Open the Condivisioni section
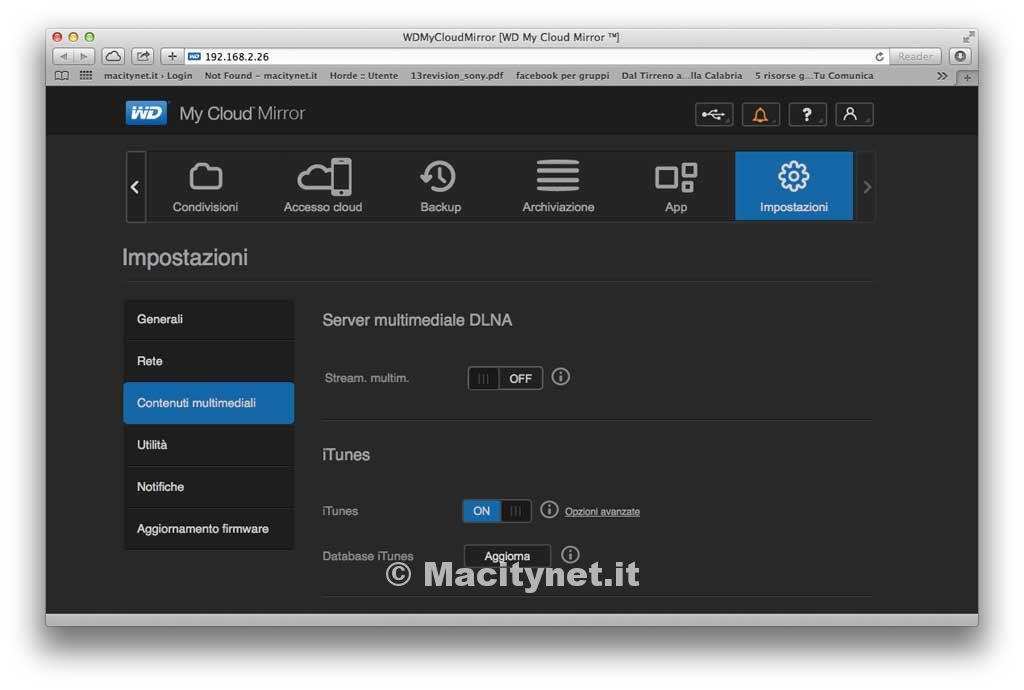1024x690 pixels. point(205,187)
